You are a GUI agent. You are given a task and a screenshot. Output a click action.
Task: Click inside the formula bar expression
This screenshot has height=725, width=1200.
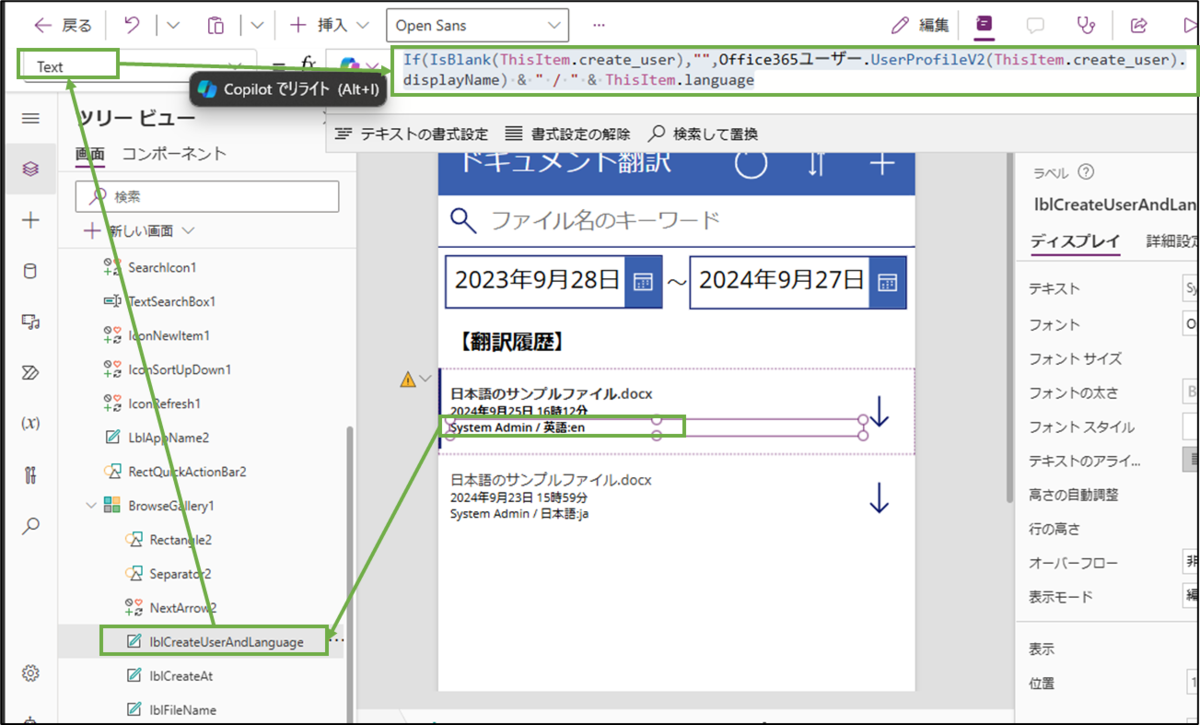pyautogui.click(x=793, y=70)
